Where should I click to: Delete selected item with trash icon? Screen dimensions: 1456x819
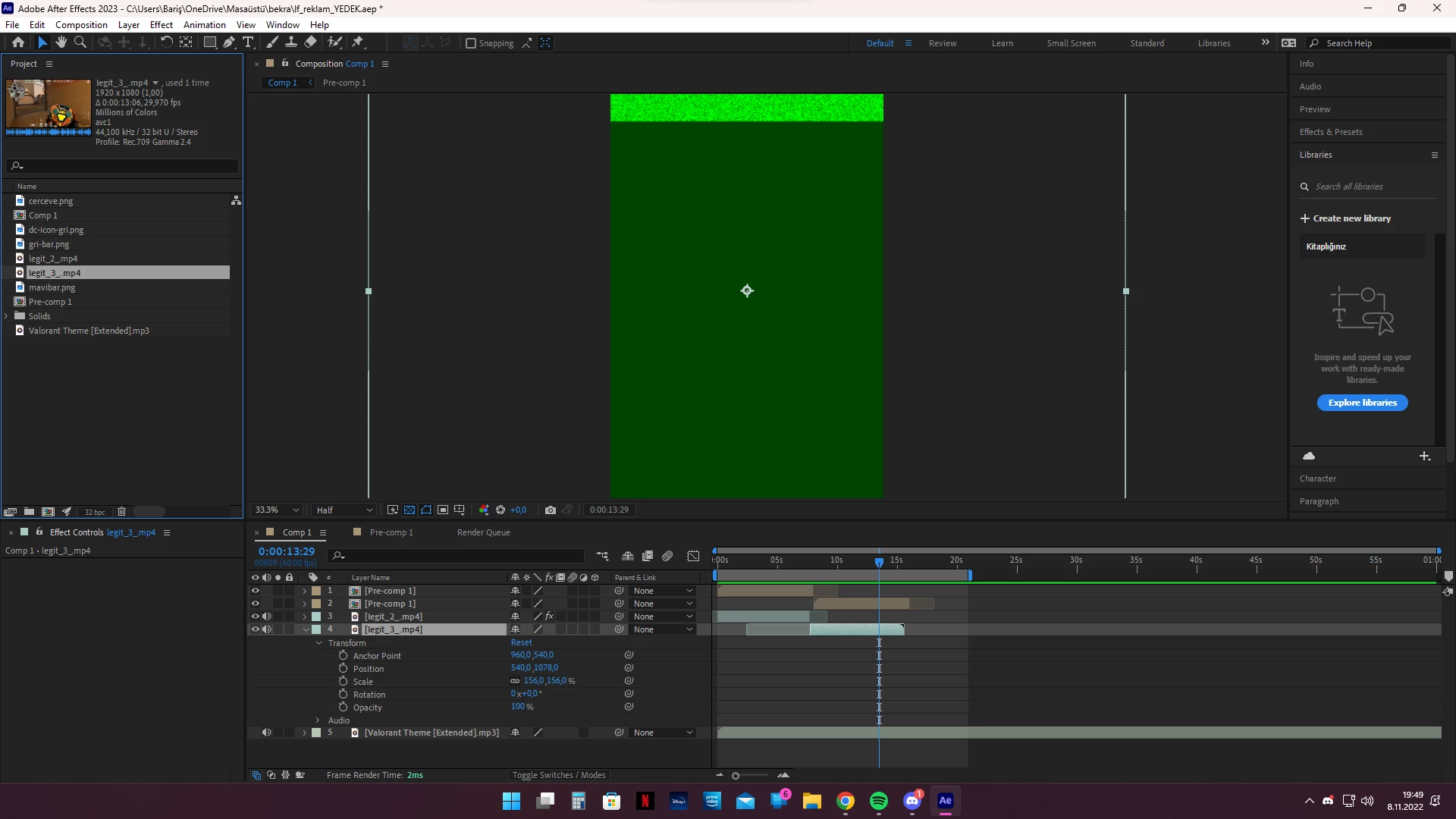click(121, 512)
